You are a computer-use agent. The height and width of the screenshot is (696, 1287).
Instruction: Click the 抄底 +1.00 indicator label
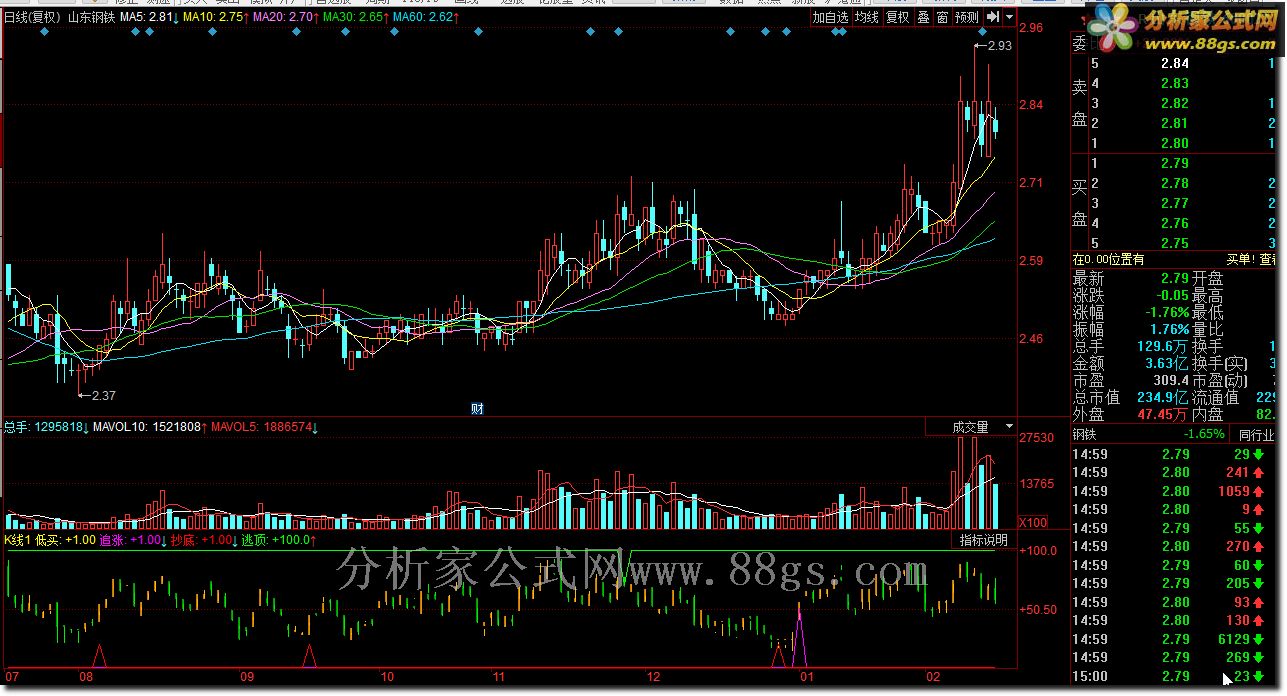[203, 540]
